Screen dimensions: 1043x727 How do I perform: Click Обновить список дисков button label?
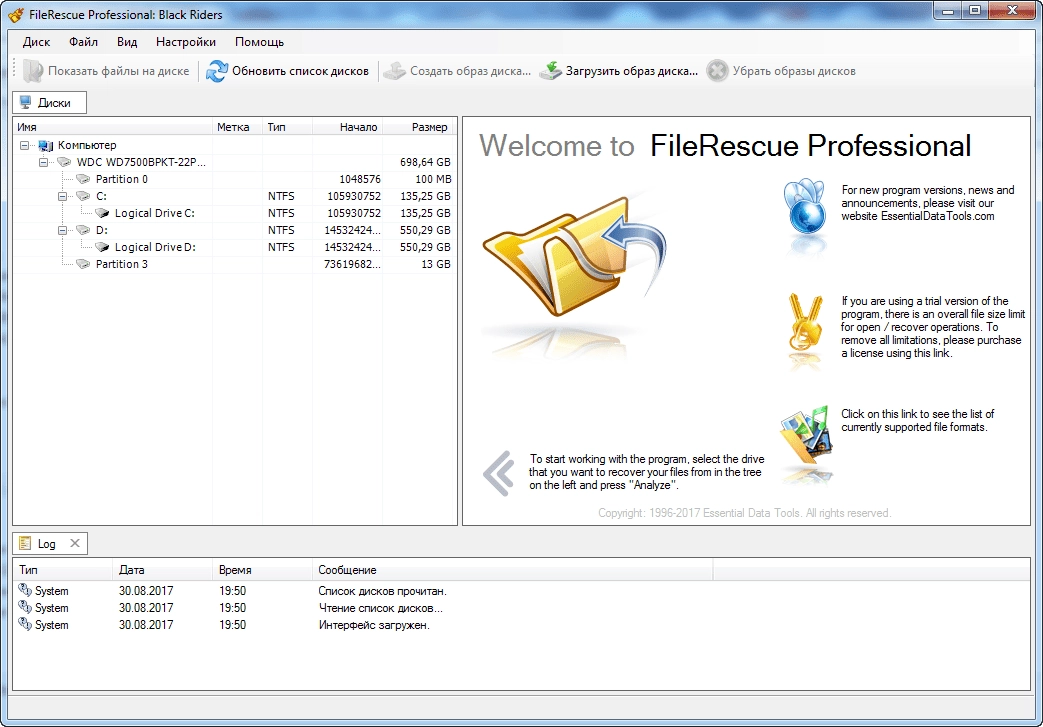tap(300, 71)
